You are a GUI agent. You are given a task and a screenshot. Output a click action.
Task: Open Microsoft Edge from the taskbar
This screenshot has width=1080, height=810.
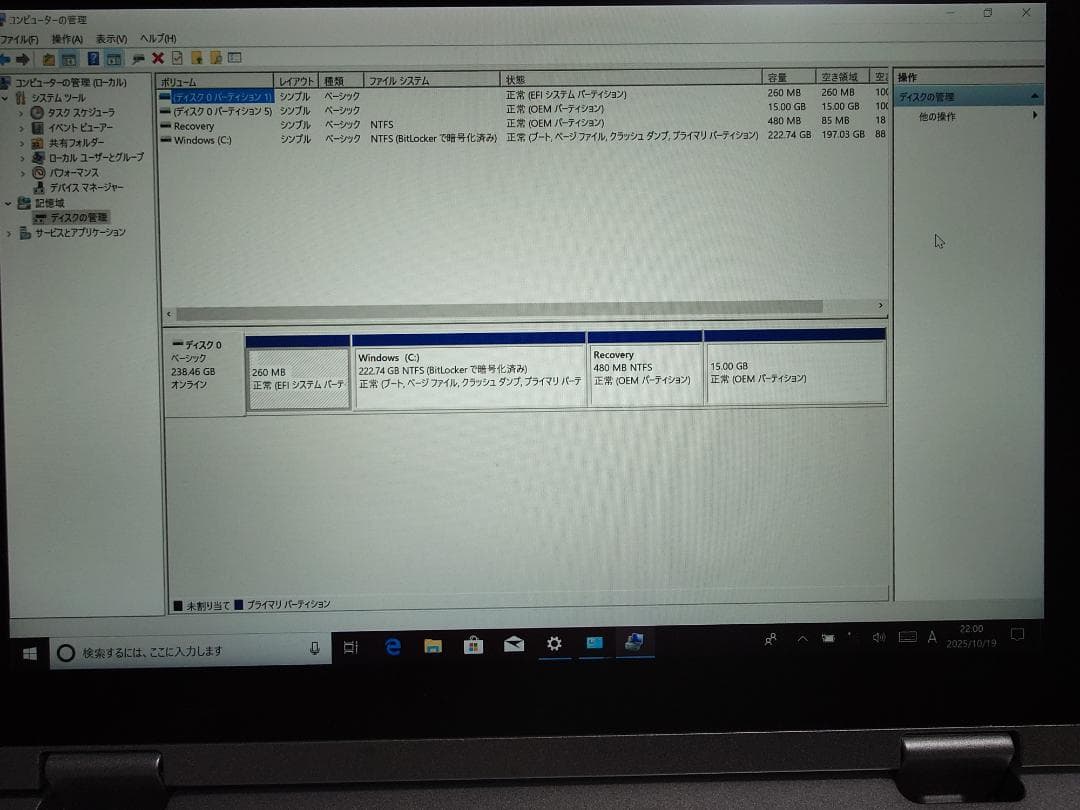pos(393,646)
